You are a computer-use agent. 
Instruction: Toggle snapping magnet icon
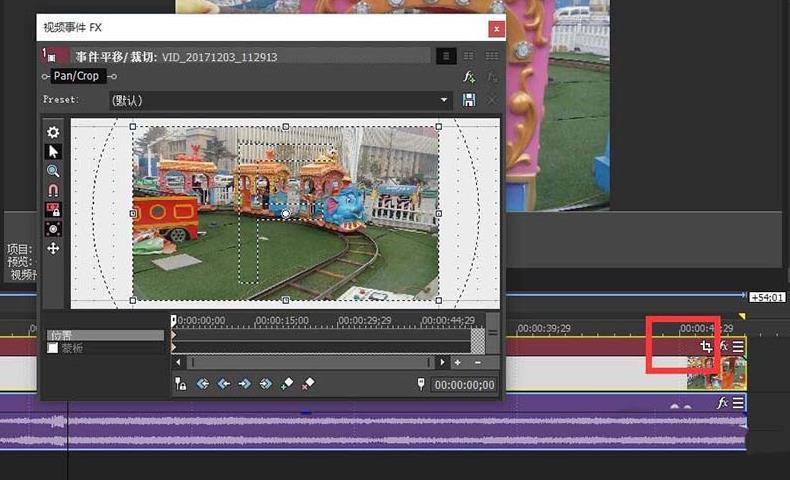(x=53, y=190)
